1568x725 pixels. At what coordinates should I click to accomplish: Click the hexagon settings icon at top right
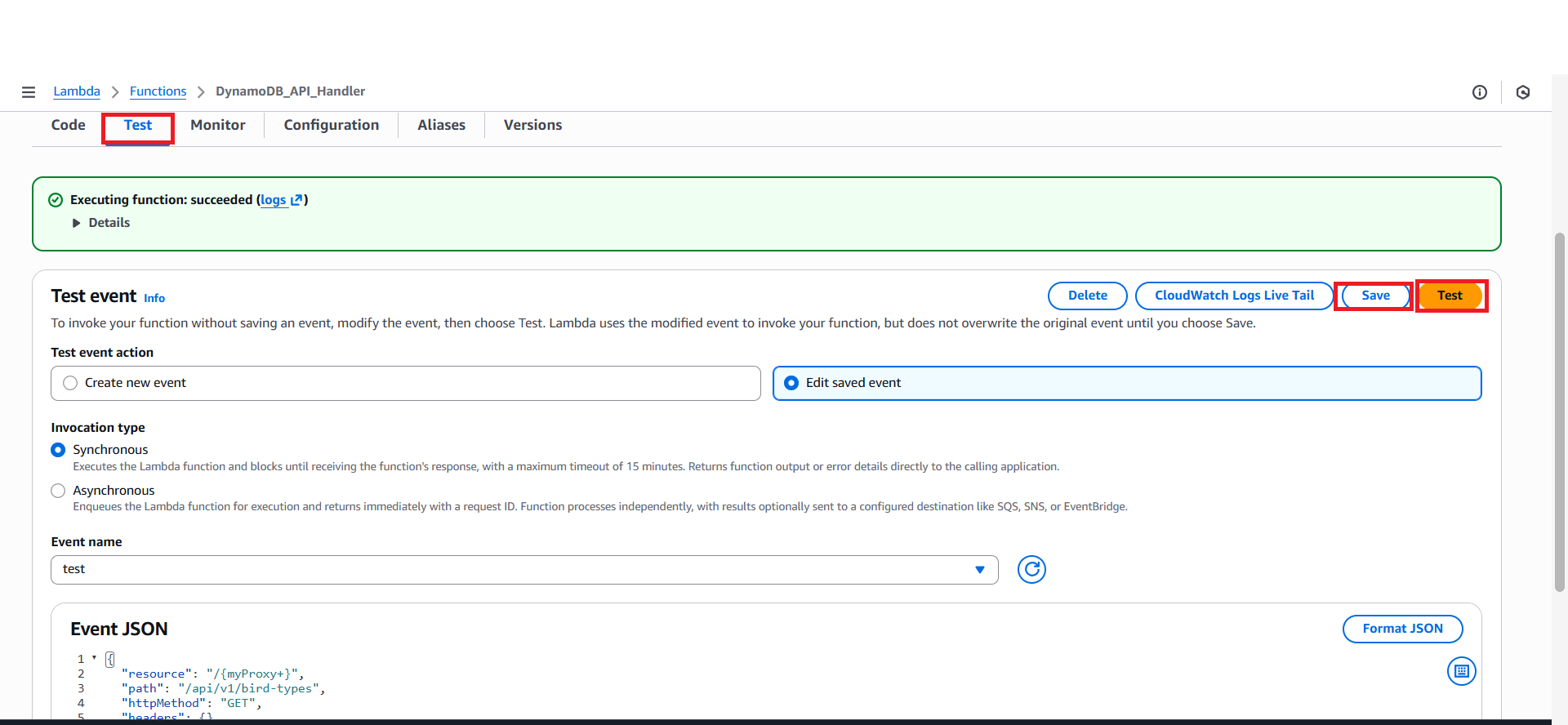click(1522, 92)
